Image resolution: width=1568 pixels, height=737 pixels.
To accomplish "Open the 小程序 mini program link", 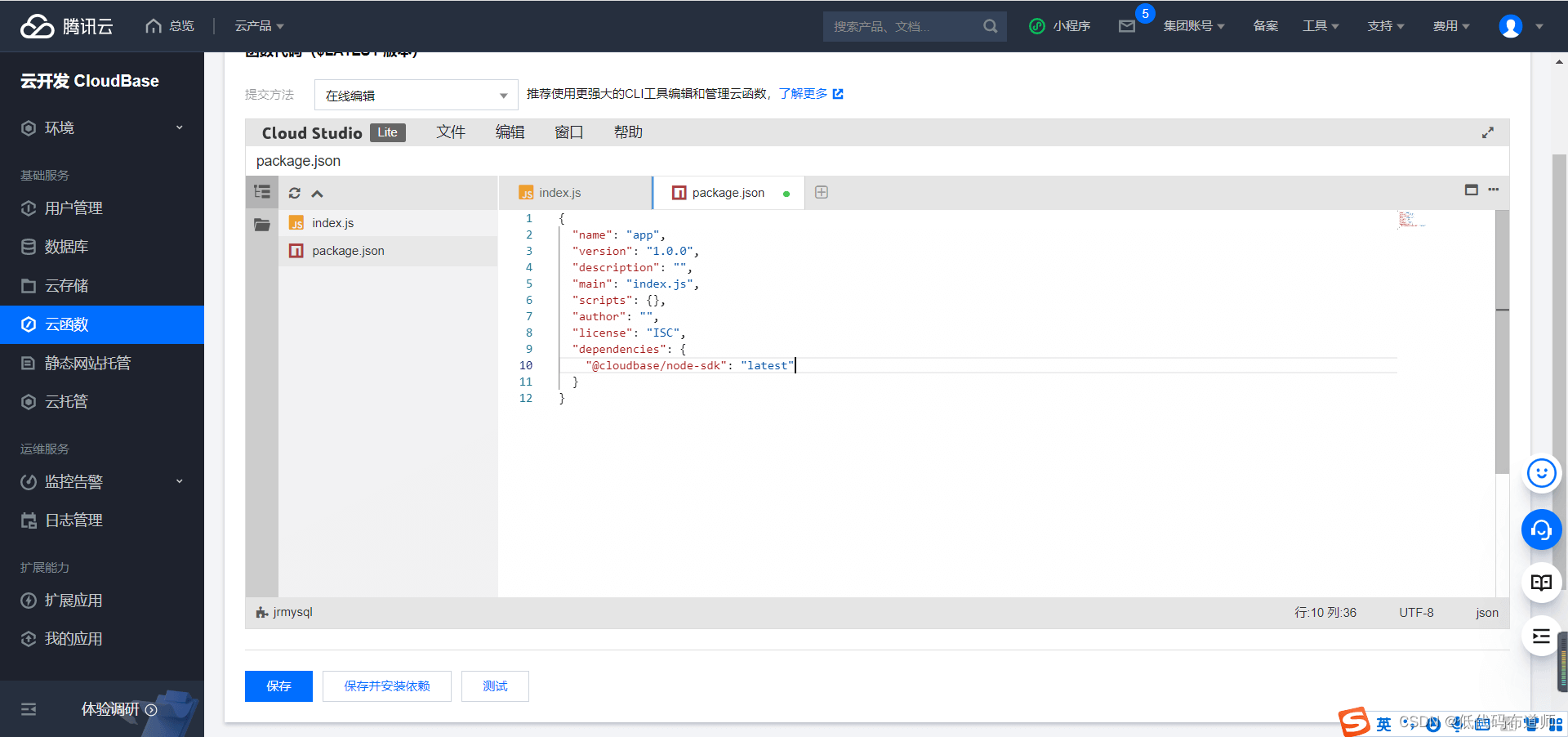I will 1059,26.
